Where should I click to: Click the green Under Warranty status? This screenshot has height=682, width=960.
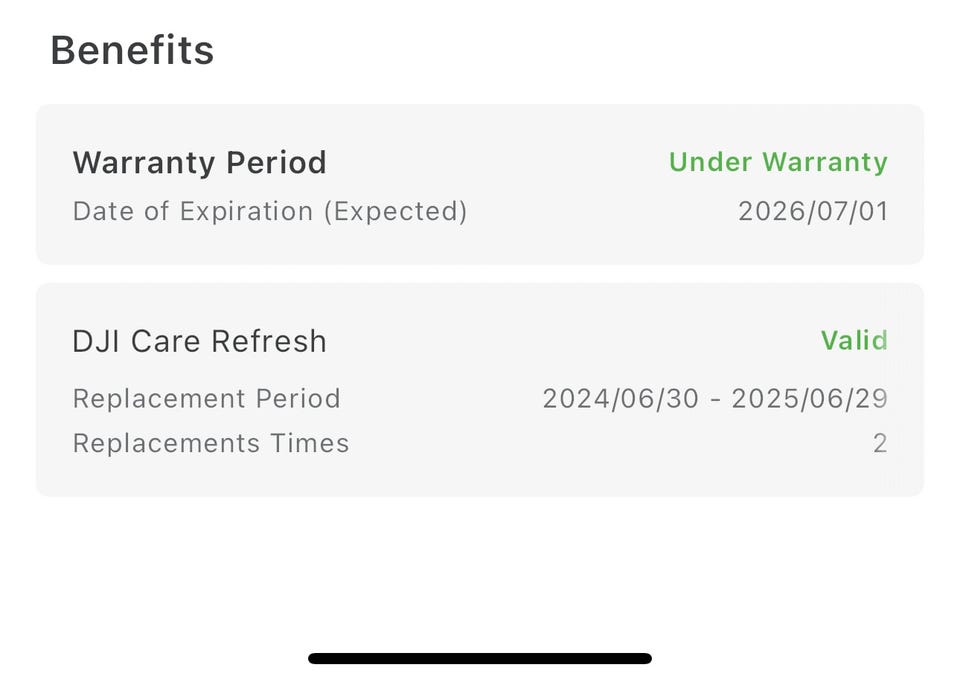[778, 162]
